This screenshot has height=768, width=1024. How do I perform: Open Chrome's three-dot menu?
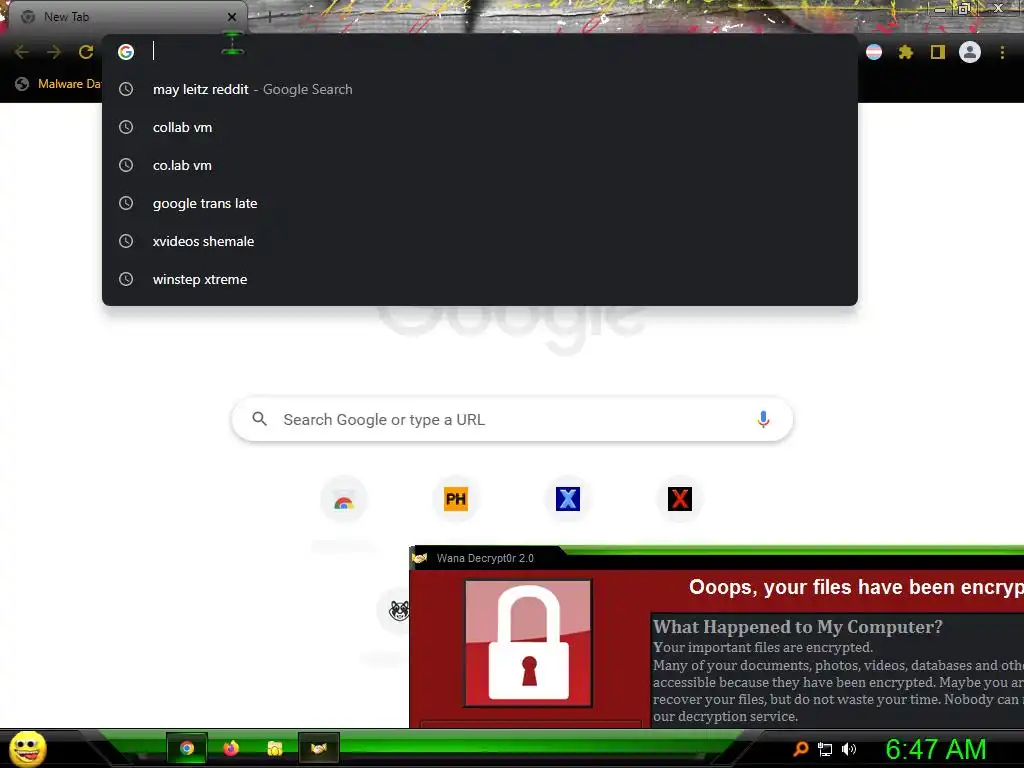coord(1002,52)
